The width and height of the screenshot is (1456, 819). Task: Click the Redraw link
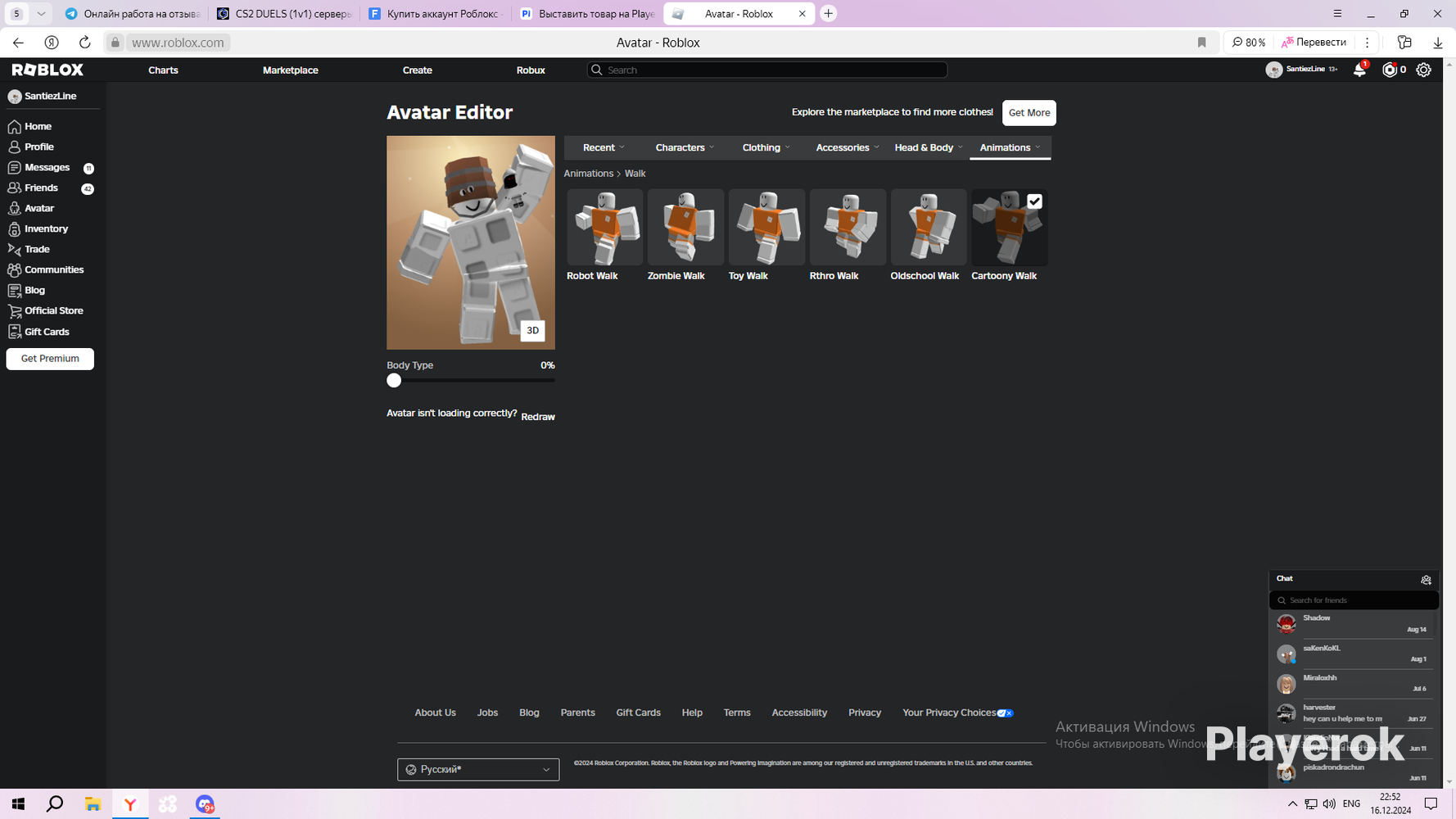538,417
